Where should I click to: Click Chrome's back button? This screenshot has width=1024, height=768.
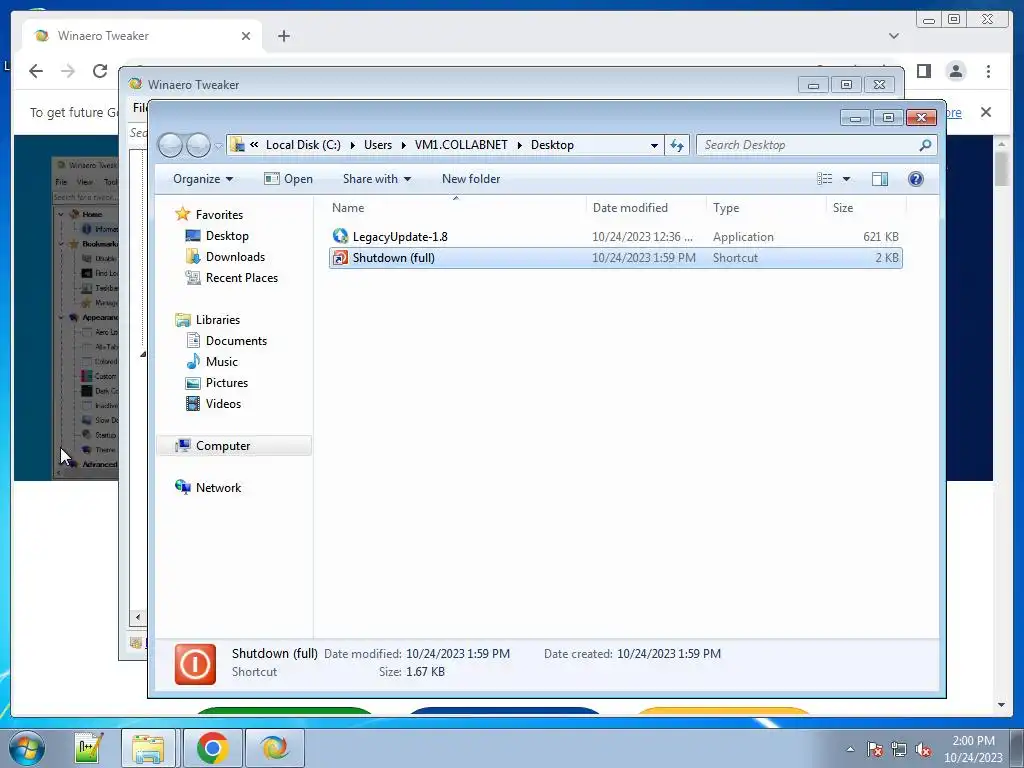click(x=36, y=71)
